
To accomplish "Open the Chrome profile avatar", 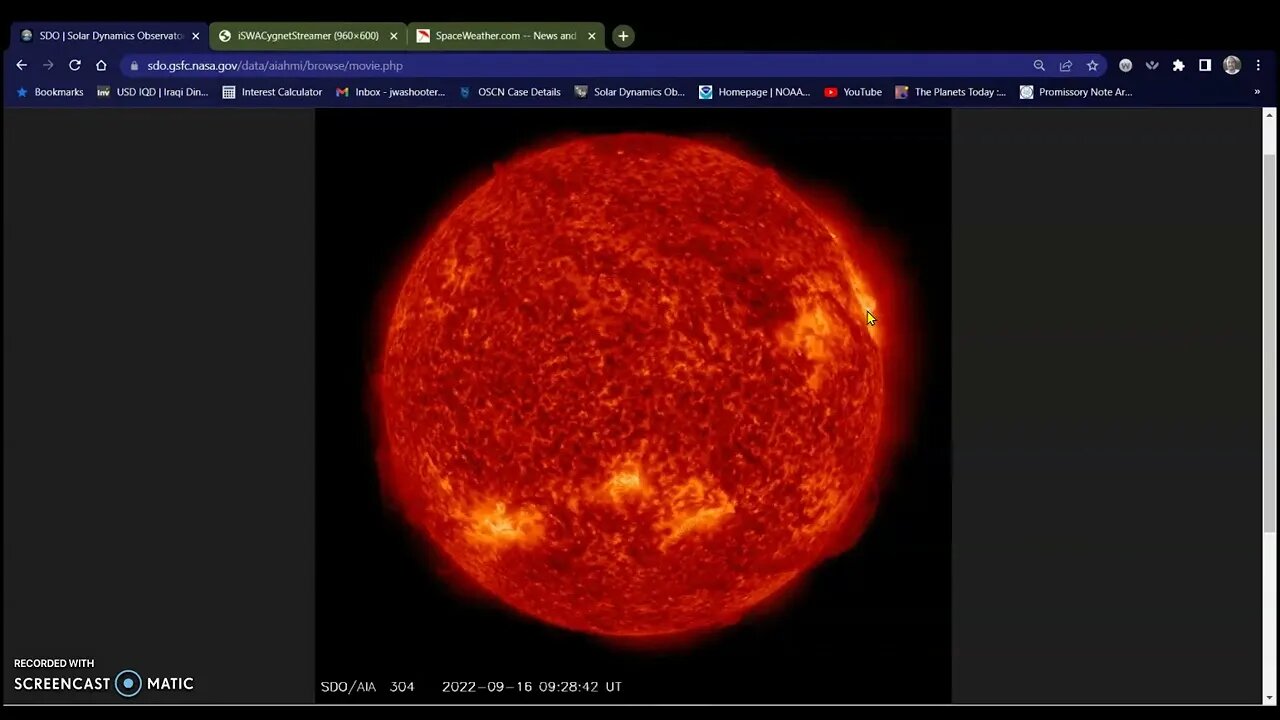I will [1232, 65].
